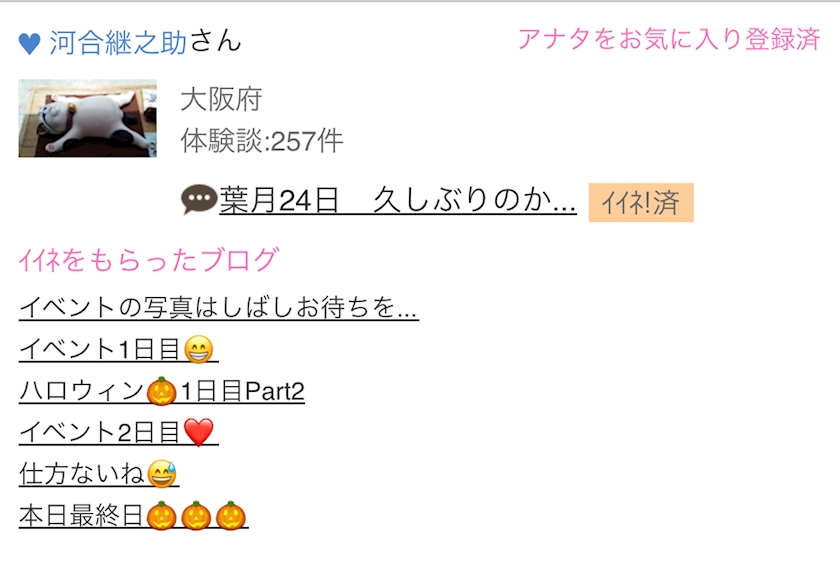Screen dimensions: 840x569
Task: Open the イベントの写真はしばしお待ちを... blog link
Action: coord(219,308)
